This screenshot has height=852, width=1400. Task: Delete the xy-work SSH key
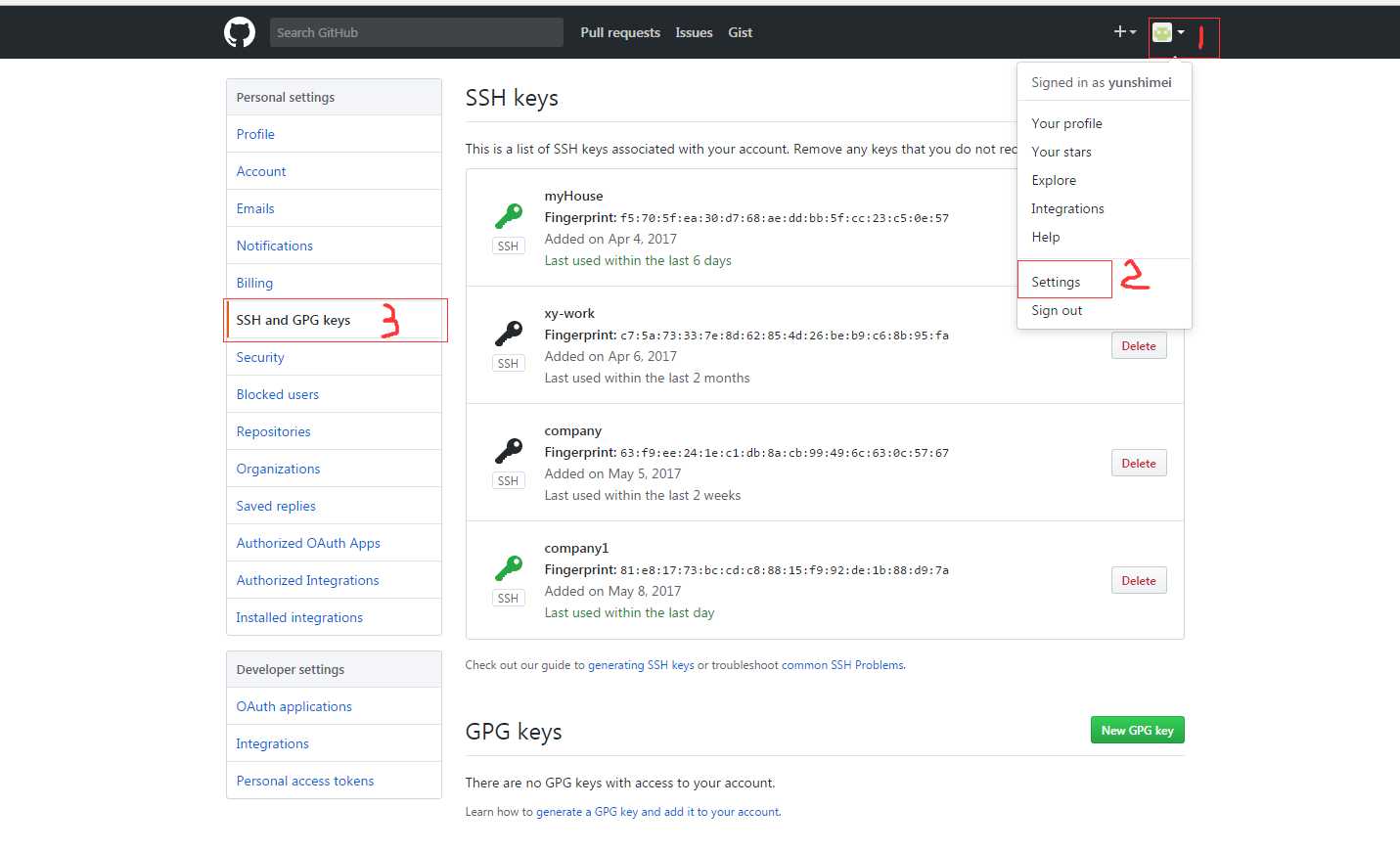(x=1139, y=345)
